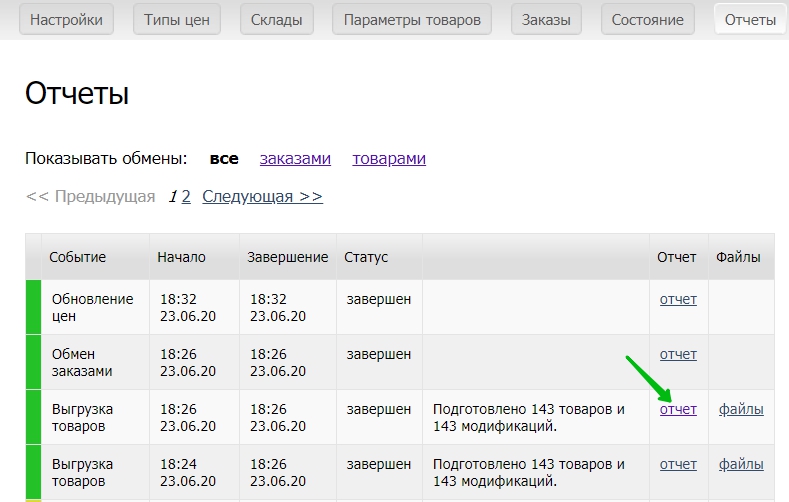Open отчет for 18:26 Выгрузка товаров
Screen dimensions: 789x502
pos(678,409)
